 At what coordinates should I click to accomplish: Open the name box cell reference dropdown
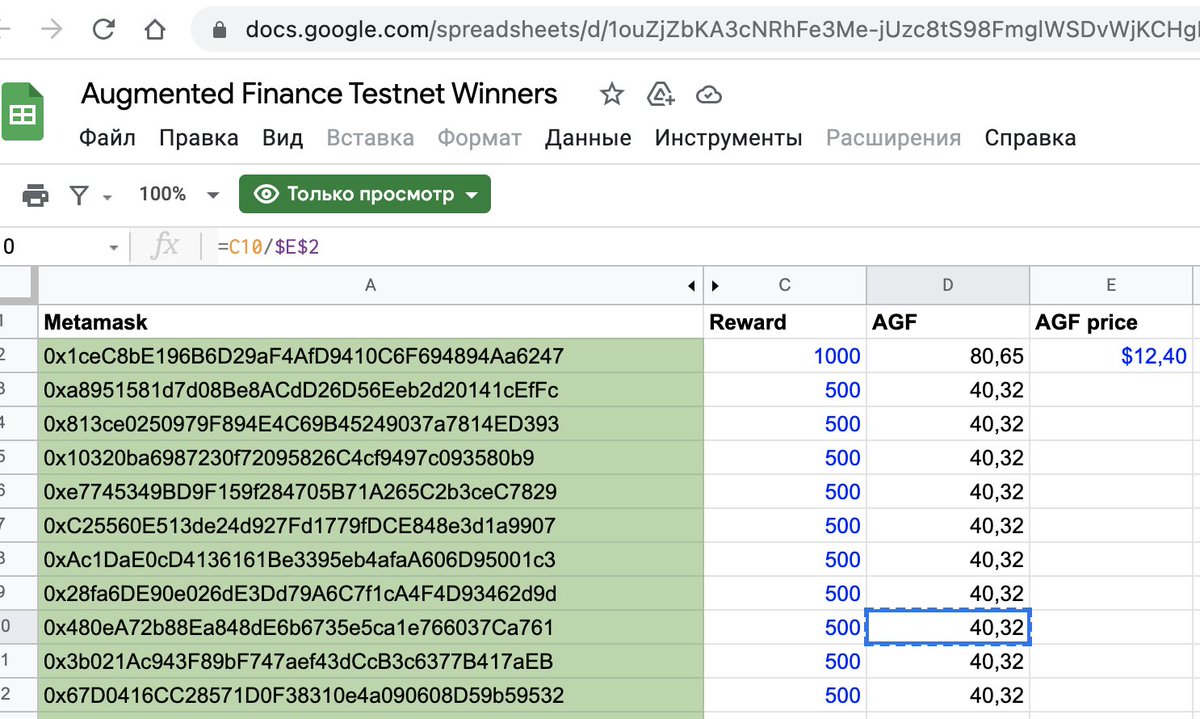coord(113,247)
